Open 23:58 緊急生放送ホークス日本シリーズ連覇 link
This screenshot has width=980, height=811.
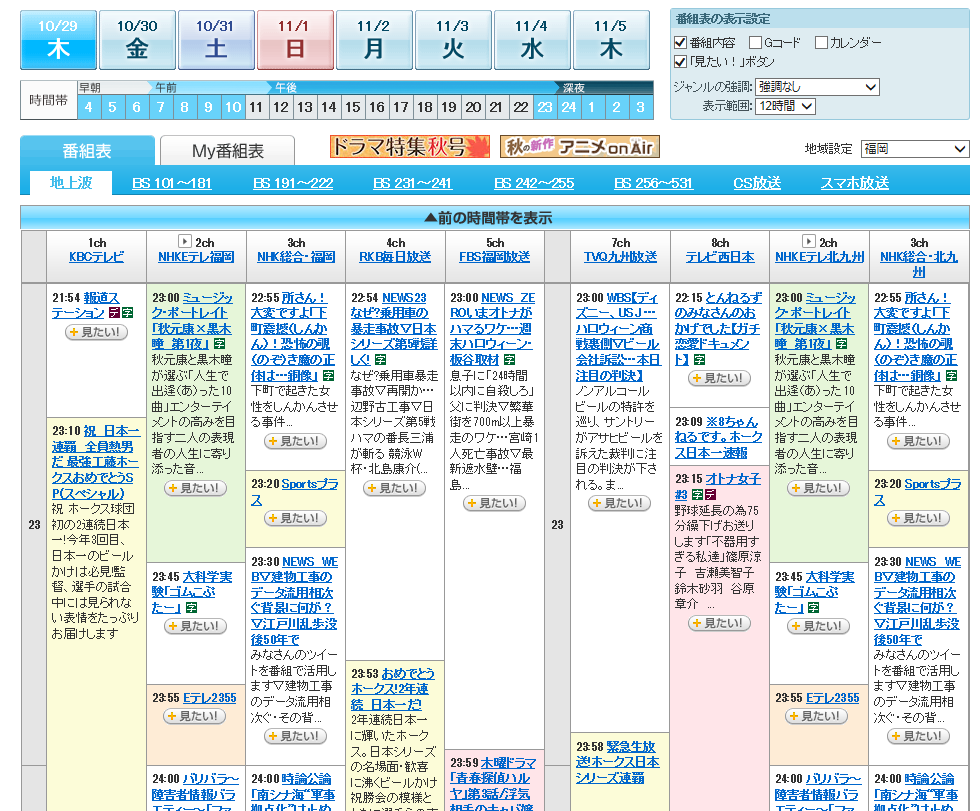(618, 762)
